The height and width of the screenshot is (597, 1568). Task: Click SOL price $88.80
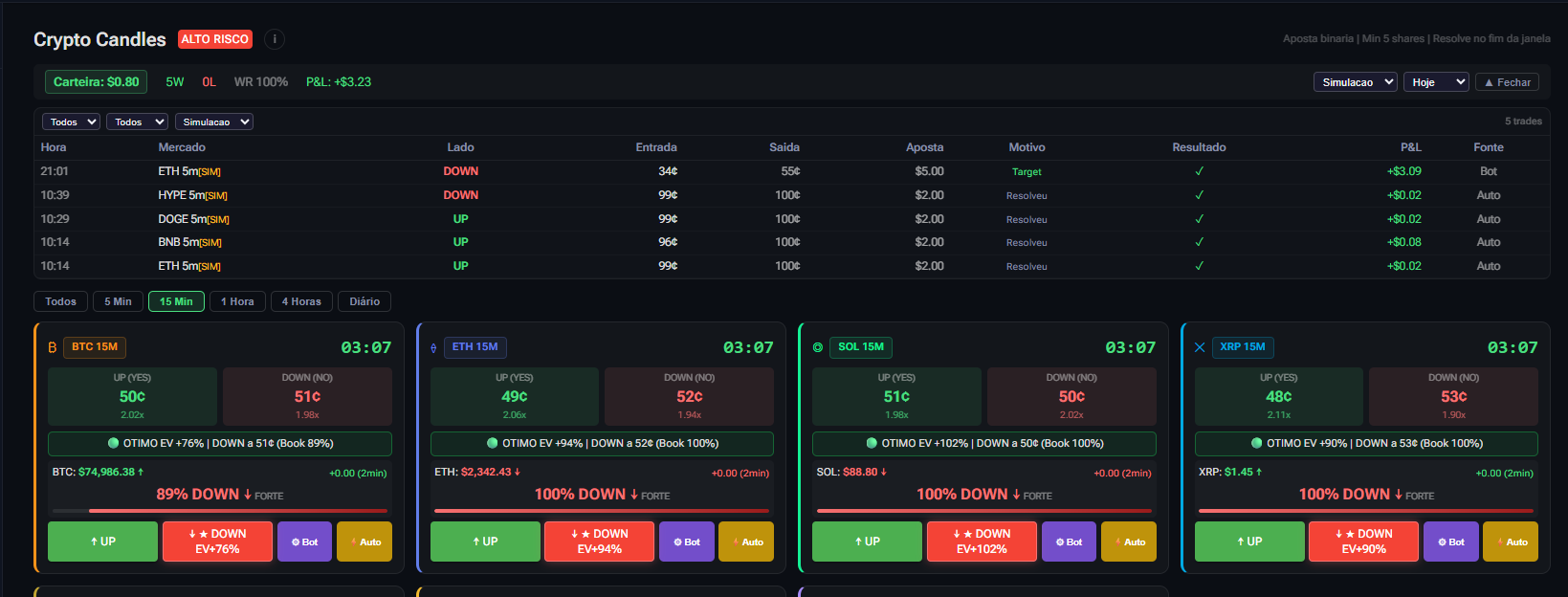coord(860,472)
